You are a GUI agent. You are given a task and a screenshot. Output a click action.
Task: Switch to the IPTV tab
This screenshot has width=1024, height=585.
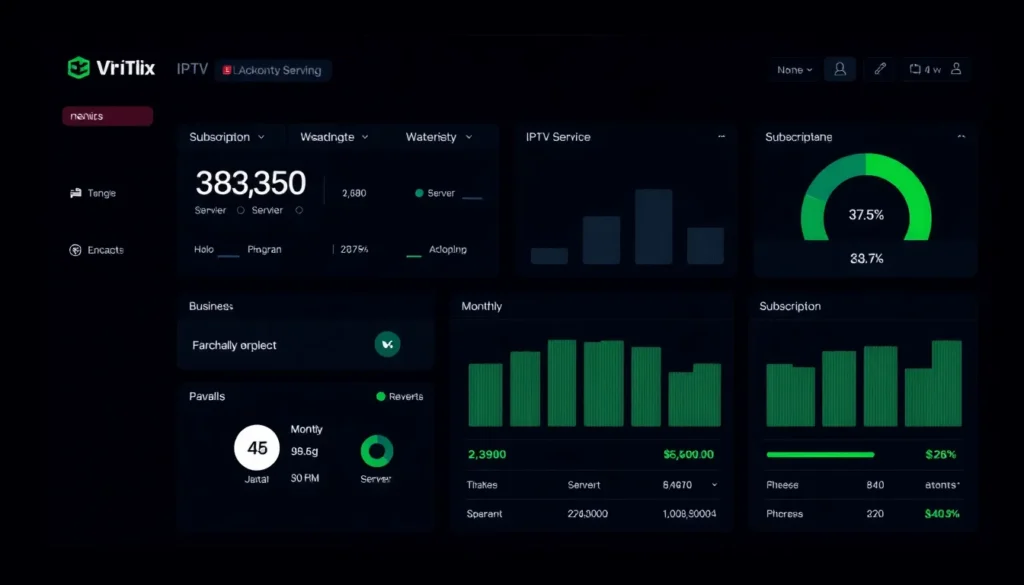pos(192,69)
